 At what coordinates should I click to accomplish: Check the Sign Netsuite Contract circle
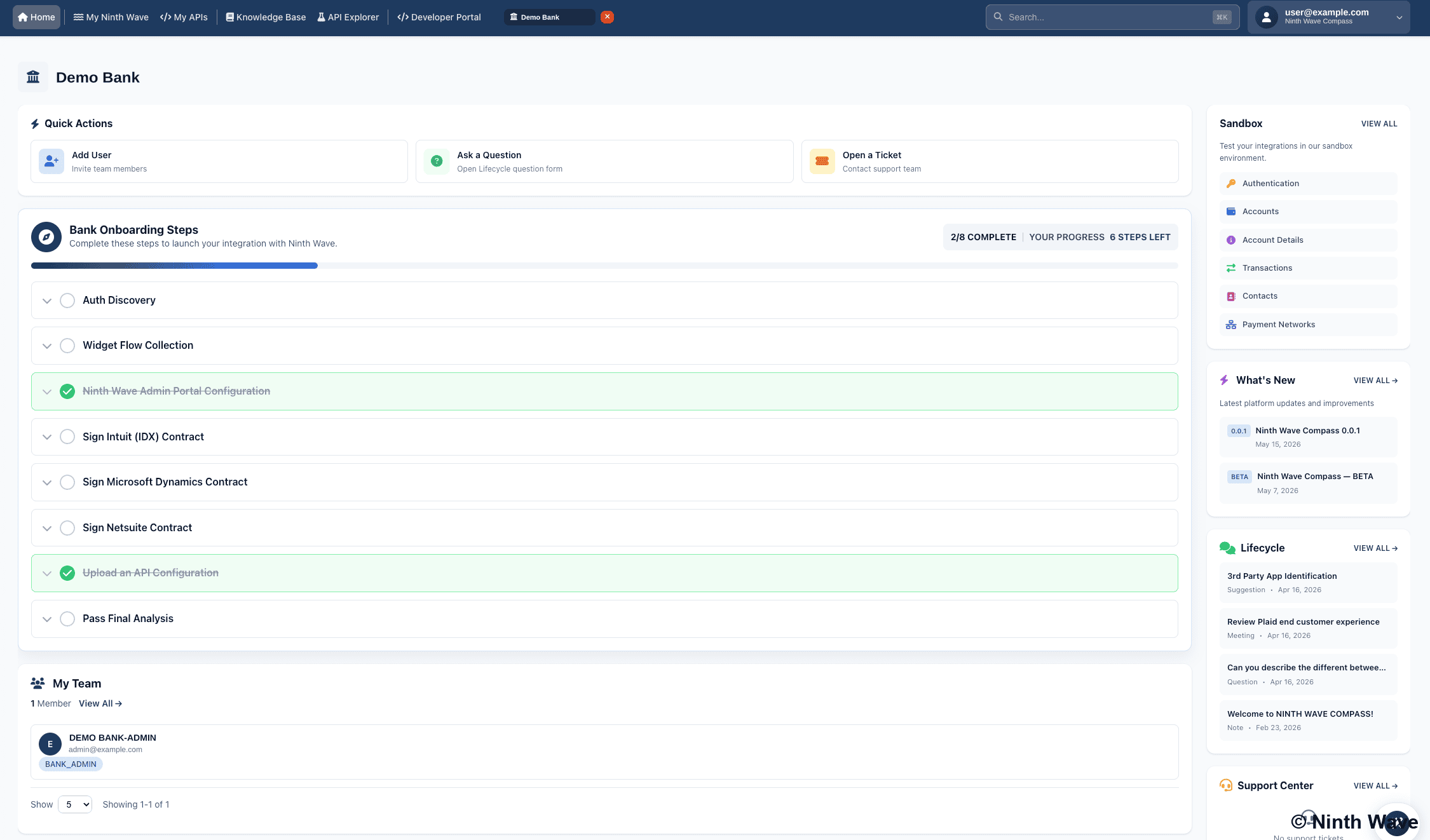(67, 528)
